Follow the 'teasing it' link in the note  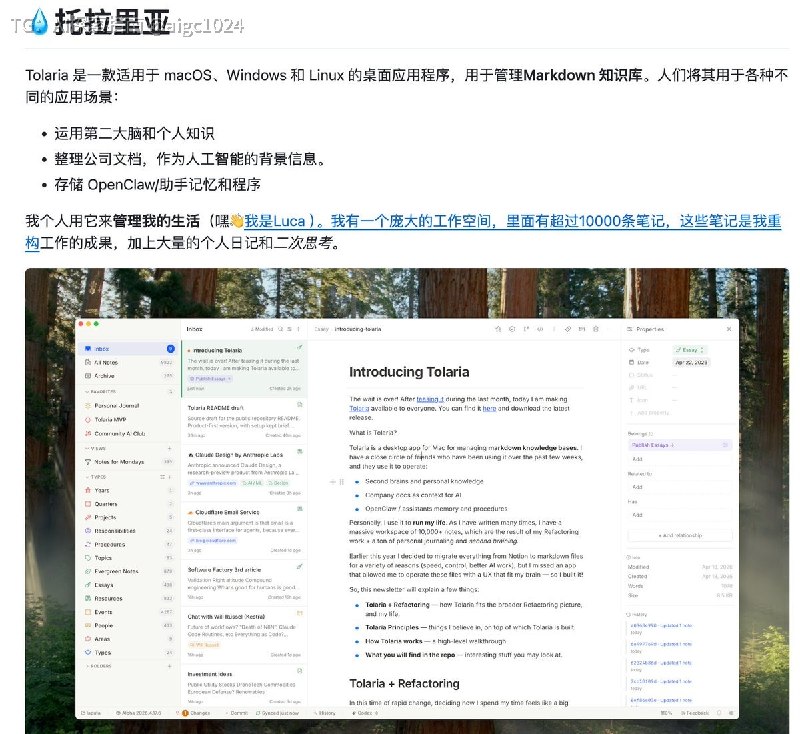click(430, 399)
